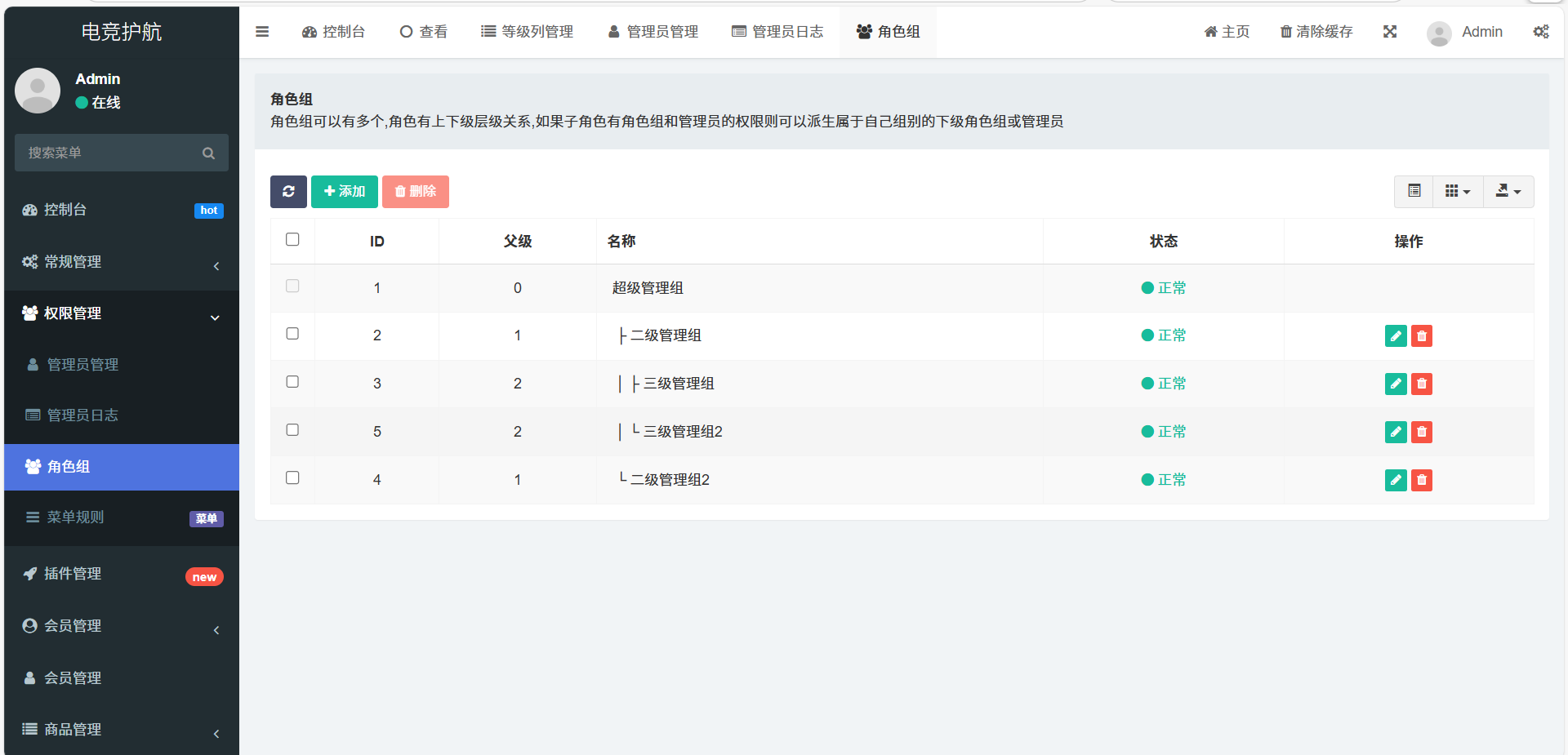
Task: Click the search magnifier icon in sidebar
Action: pyautogui.click(x=208, y=153)
